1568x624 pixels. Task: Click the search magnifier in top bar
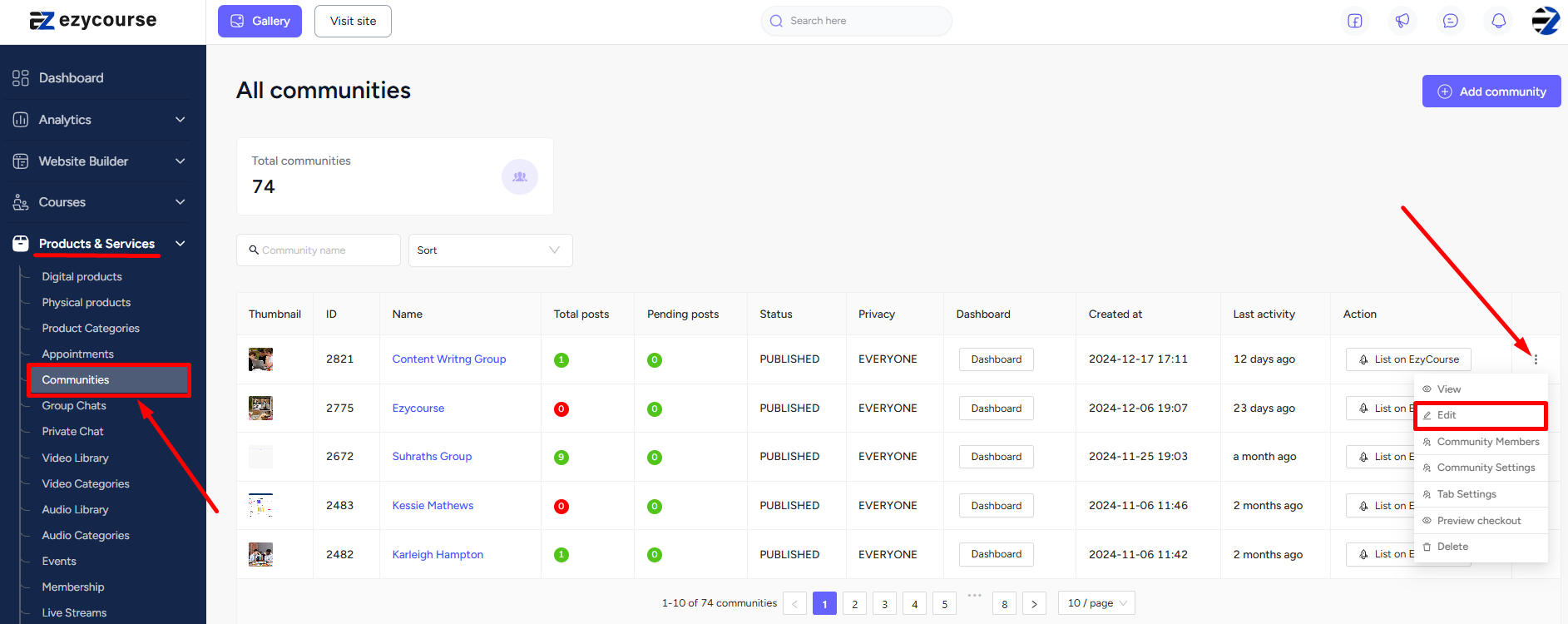tap(776, 21)
